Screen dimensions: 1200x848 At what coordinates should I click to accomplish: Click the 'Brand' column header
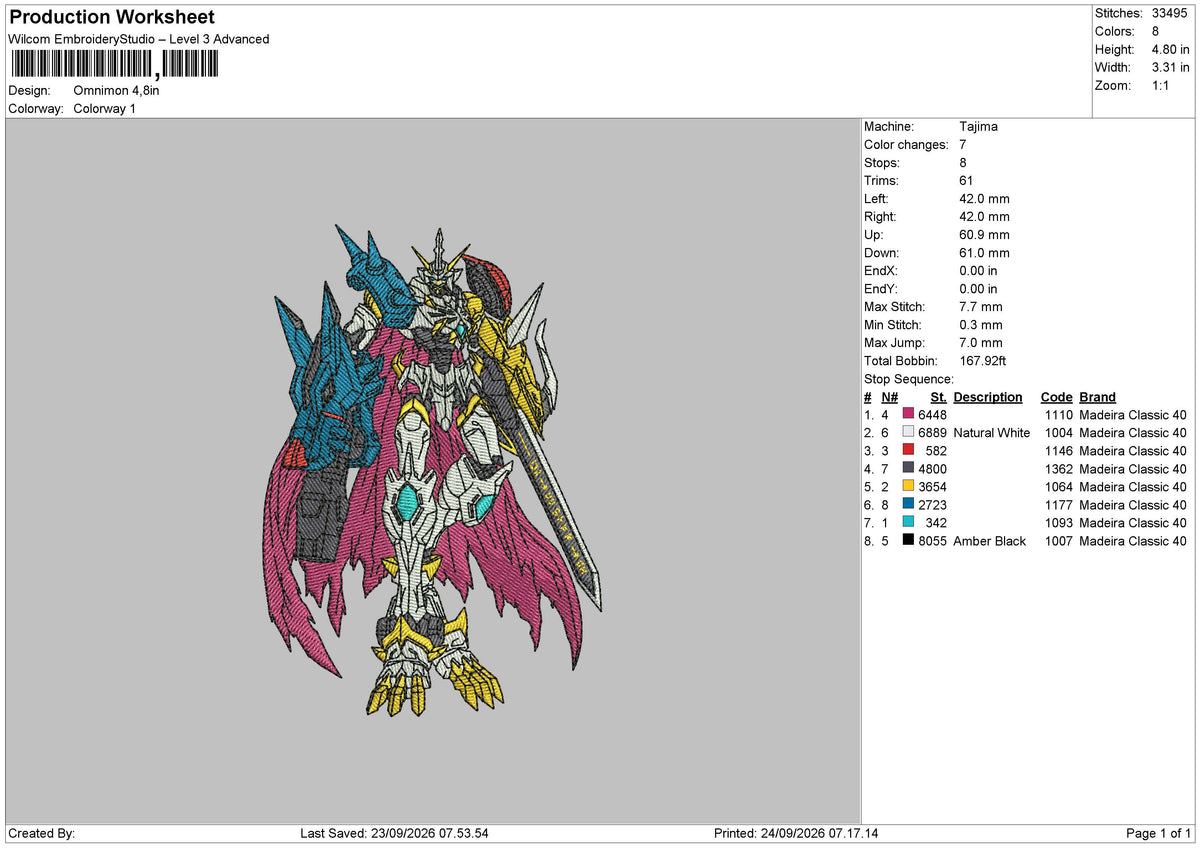[x=1097, y=397]
